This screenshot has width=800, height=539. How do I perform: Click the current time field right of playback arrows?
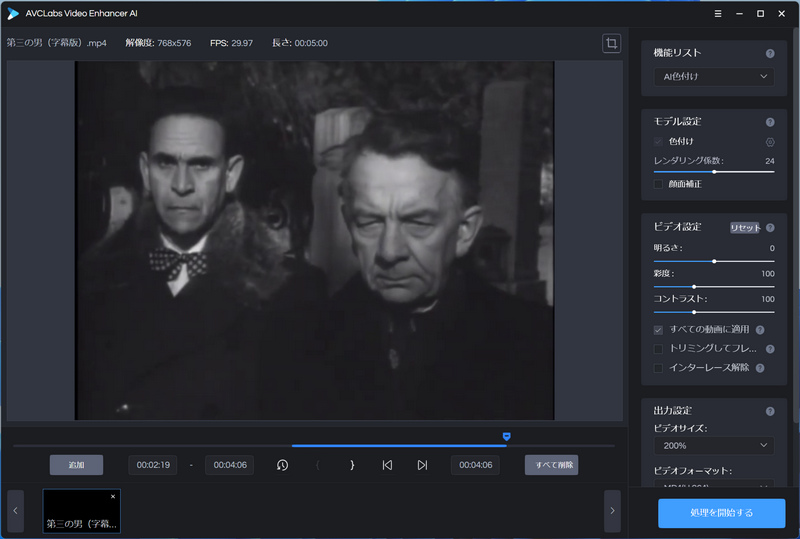475,465
